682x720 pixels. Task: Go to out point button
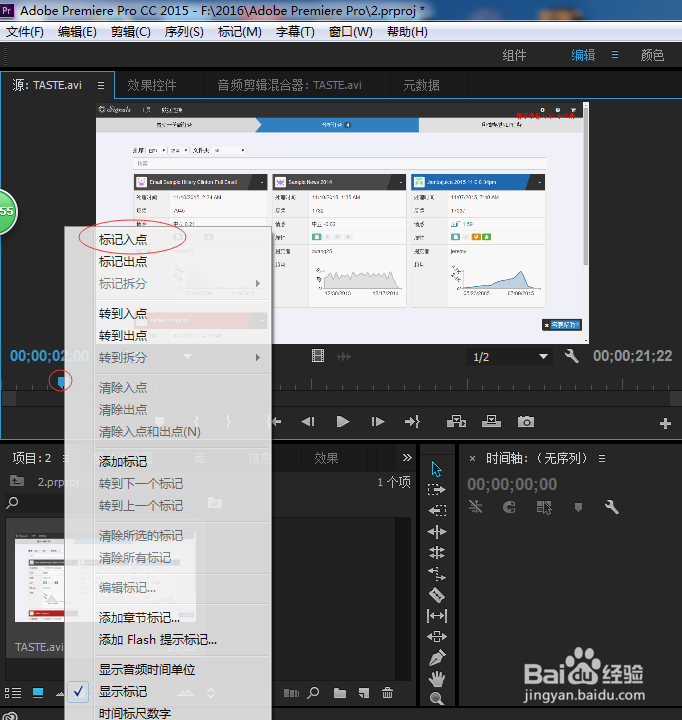[x=412, y=422]
